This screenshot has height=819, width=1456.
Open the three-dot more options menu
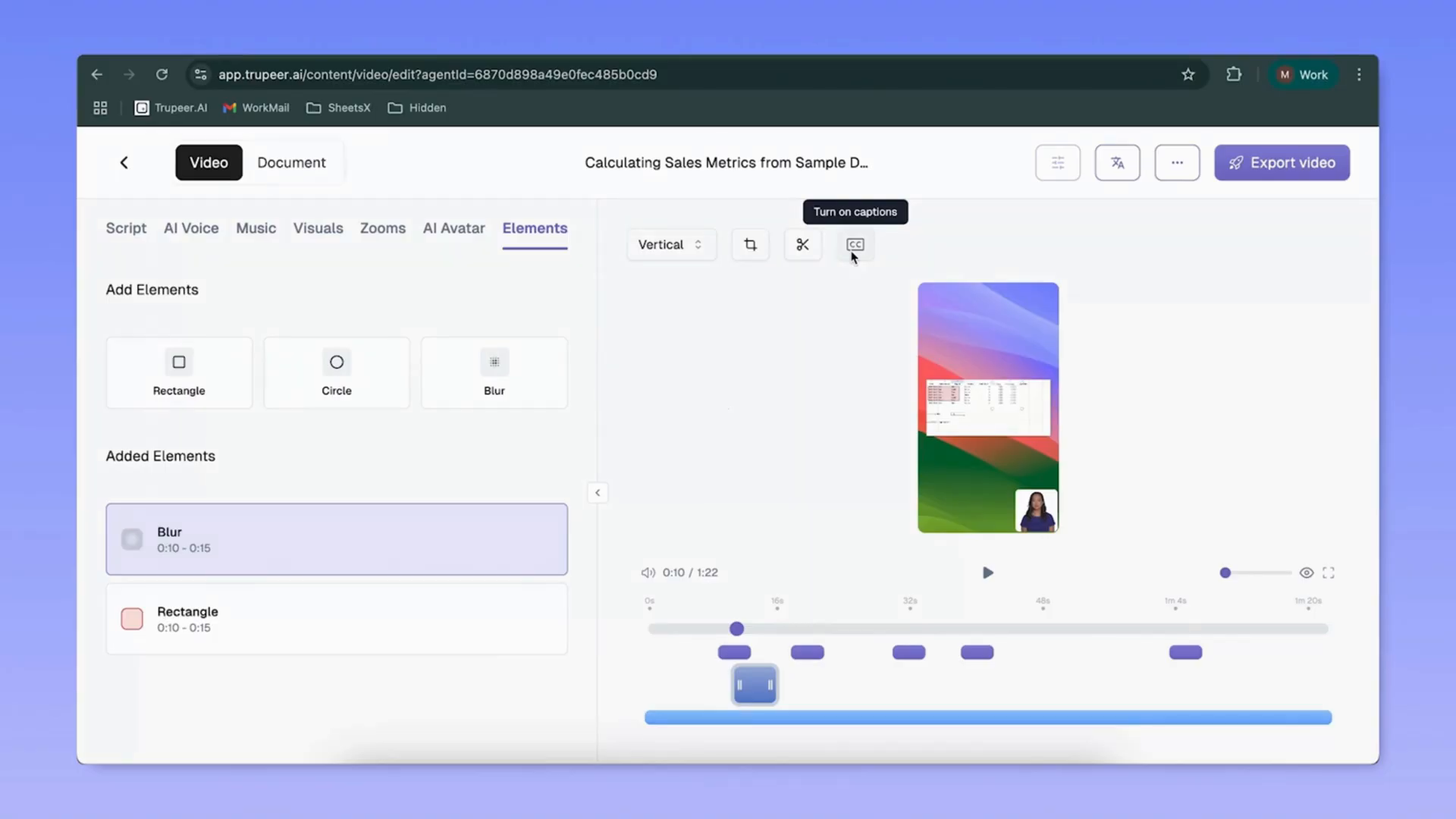[1177, 162]
